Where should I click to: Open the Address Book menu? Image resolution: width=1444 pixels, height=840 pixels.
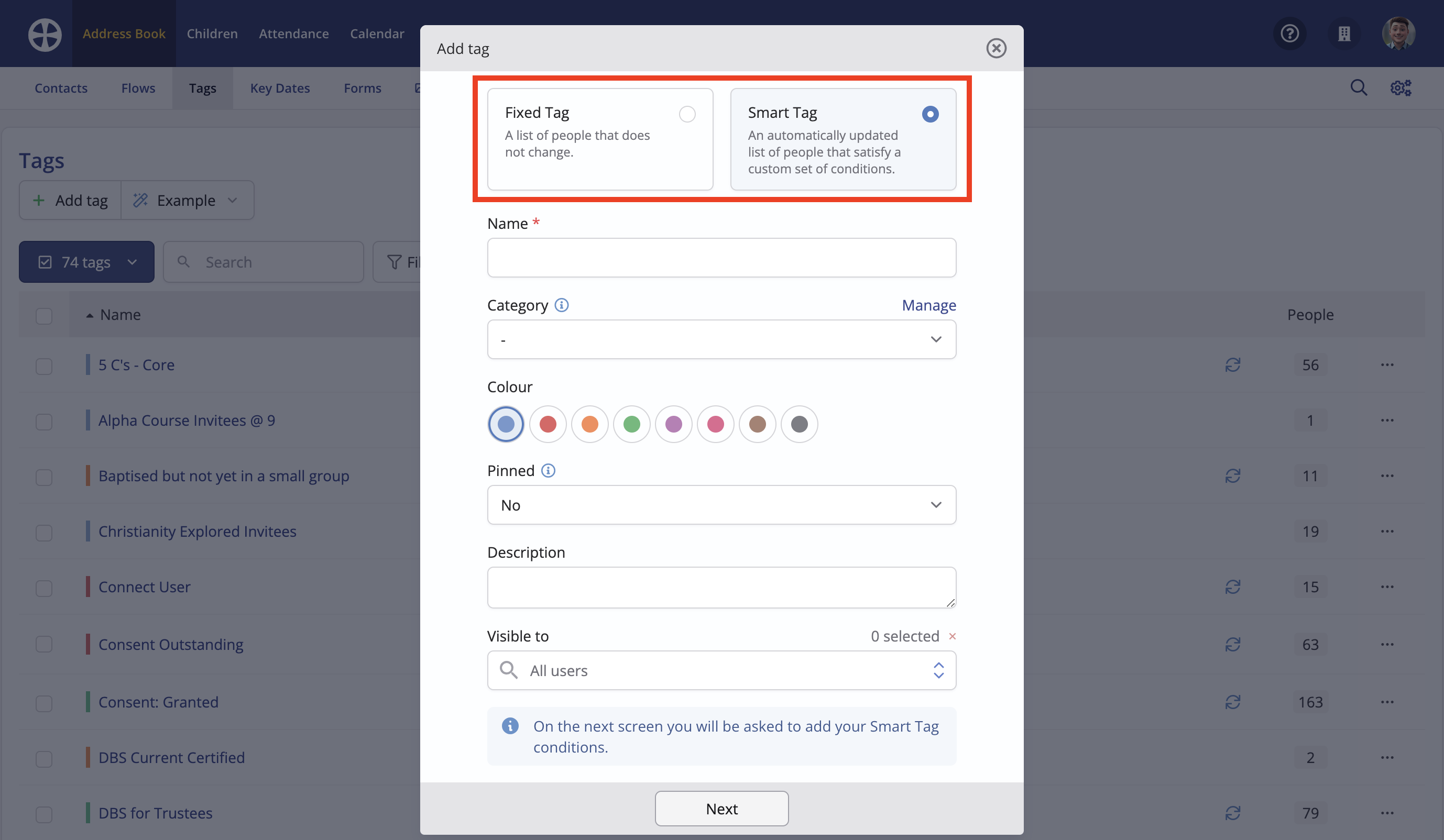tap(124, 34)
